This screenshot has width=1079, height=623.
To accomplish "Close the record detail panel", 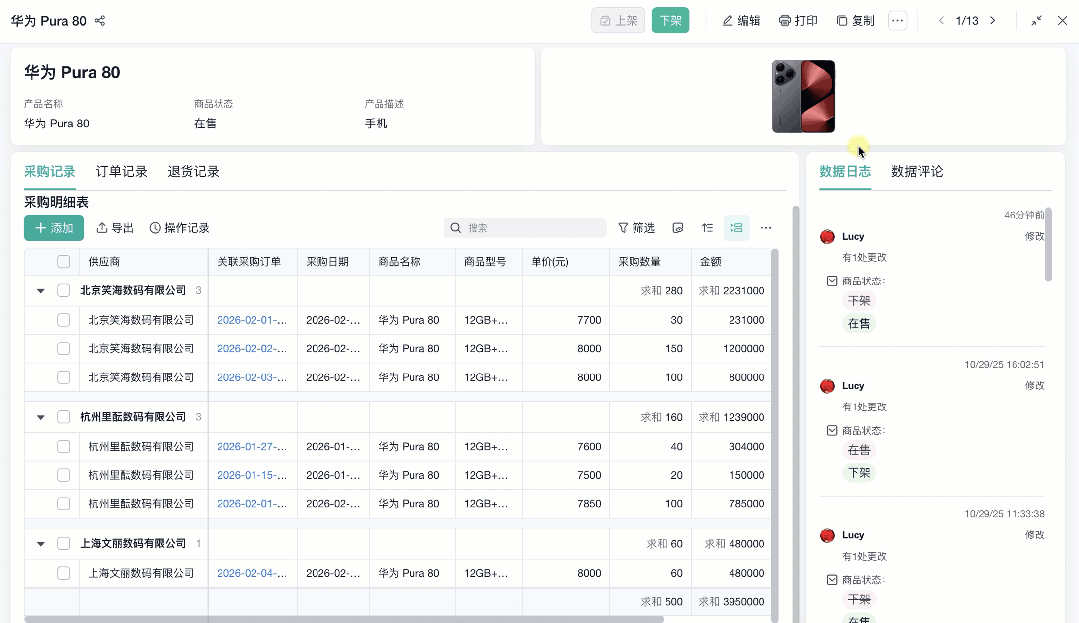I will (1062, 21).
